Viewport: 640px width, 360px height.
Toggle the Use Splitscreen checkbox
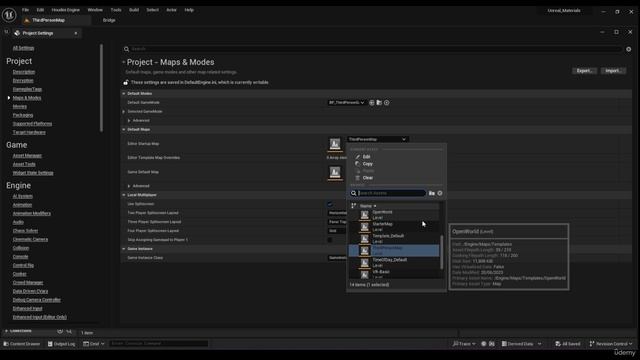point(330,204)
